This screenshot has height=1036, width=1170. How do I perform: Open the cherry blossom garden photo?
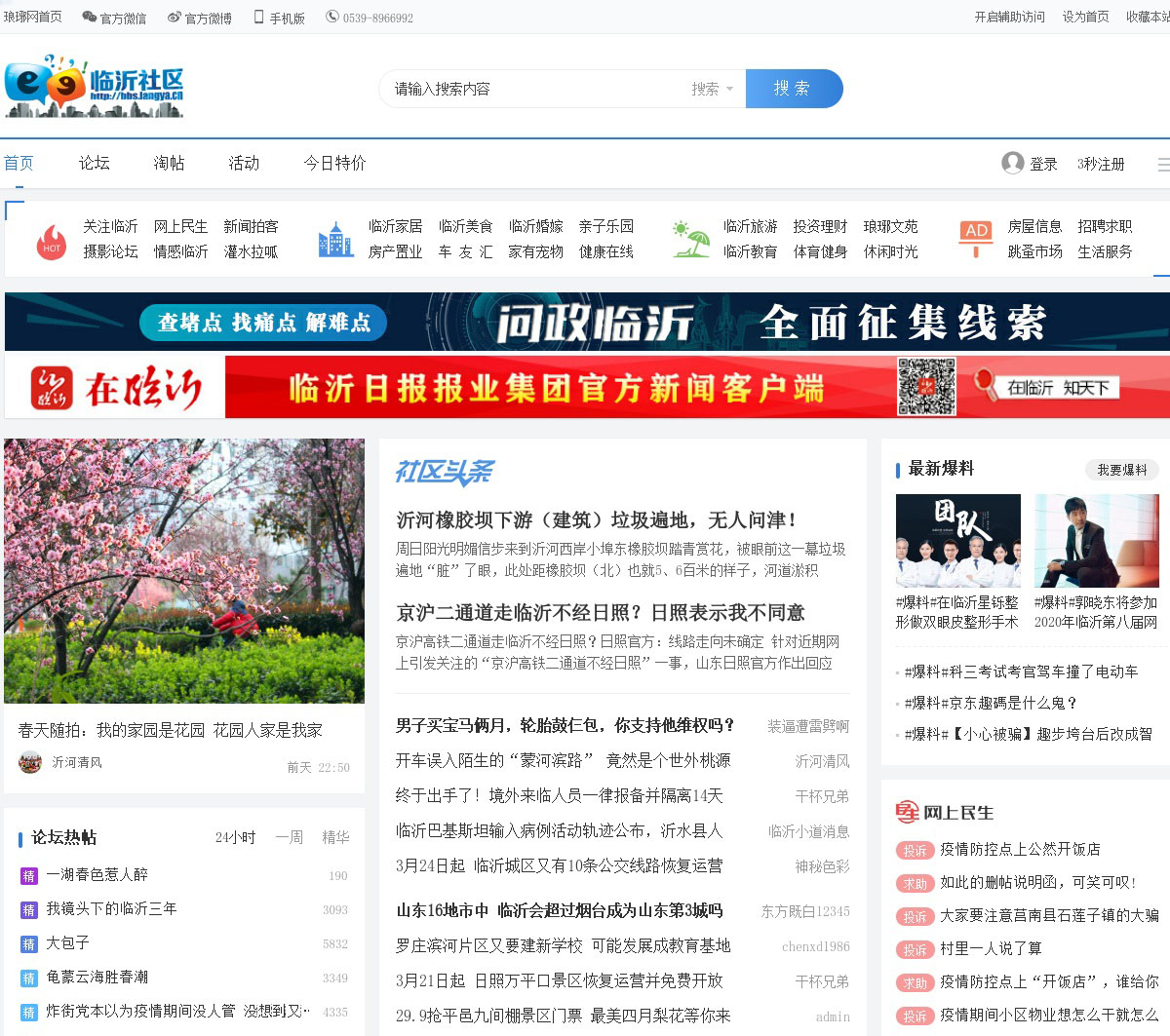184,570
